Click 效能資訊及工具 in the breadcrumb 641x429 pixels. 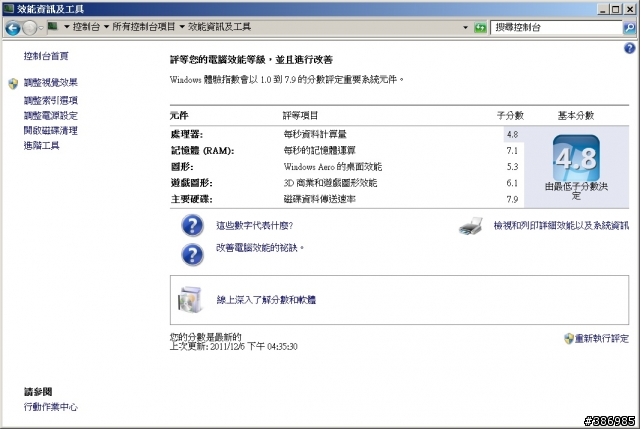click(220, 27)
